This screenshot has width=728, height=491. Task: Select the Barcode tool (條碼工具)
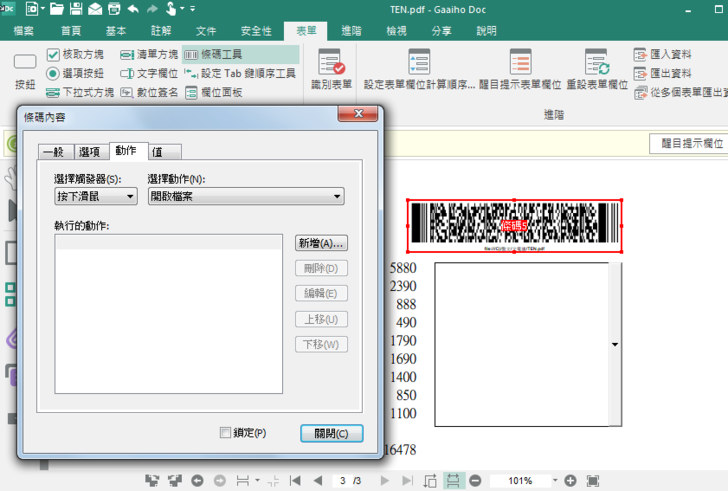point(240,54)
